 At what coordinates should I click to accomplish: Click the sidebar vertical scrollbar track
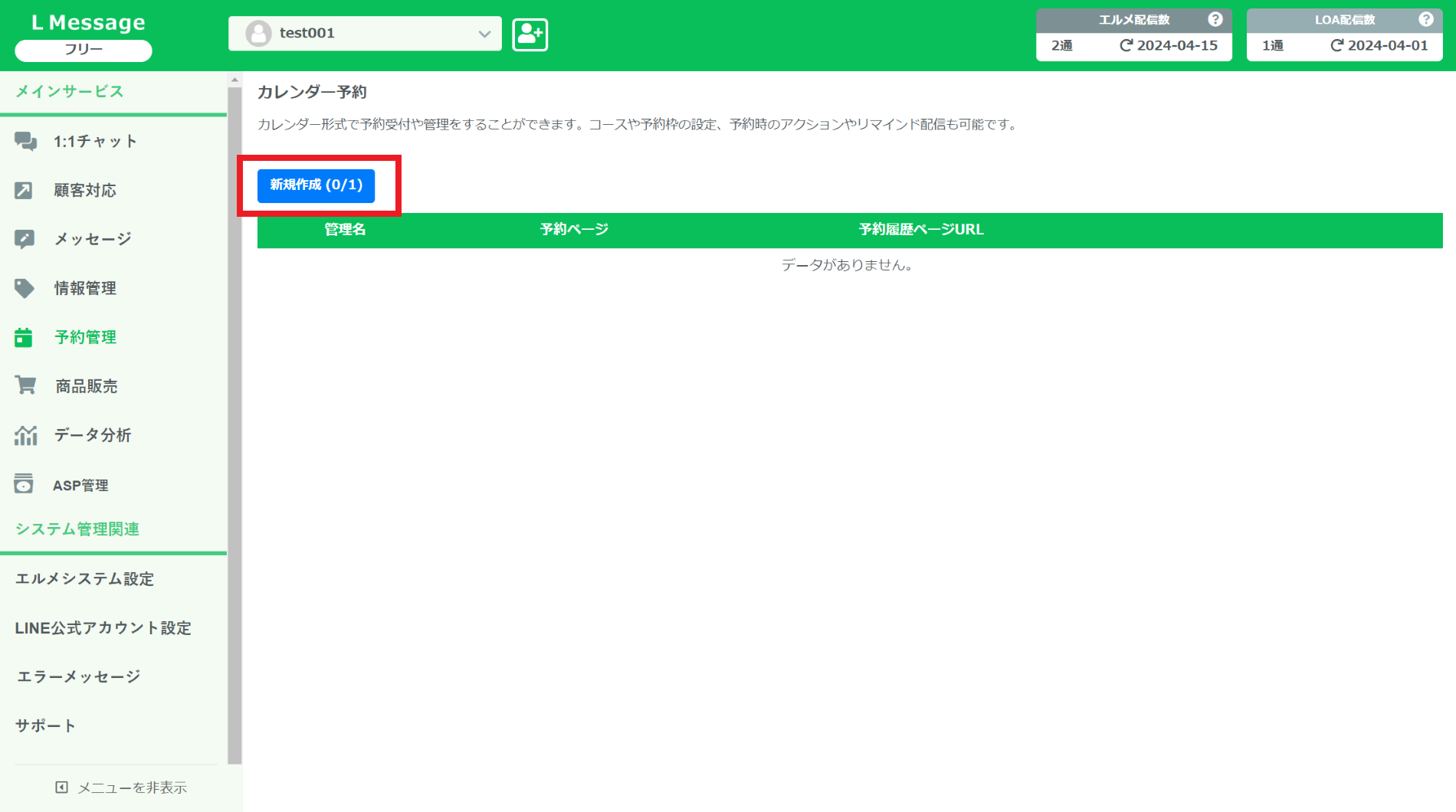coord(235,425)
